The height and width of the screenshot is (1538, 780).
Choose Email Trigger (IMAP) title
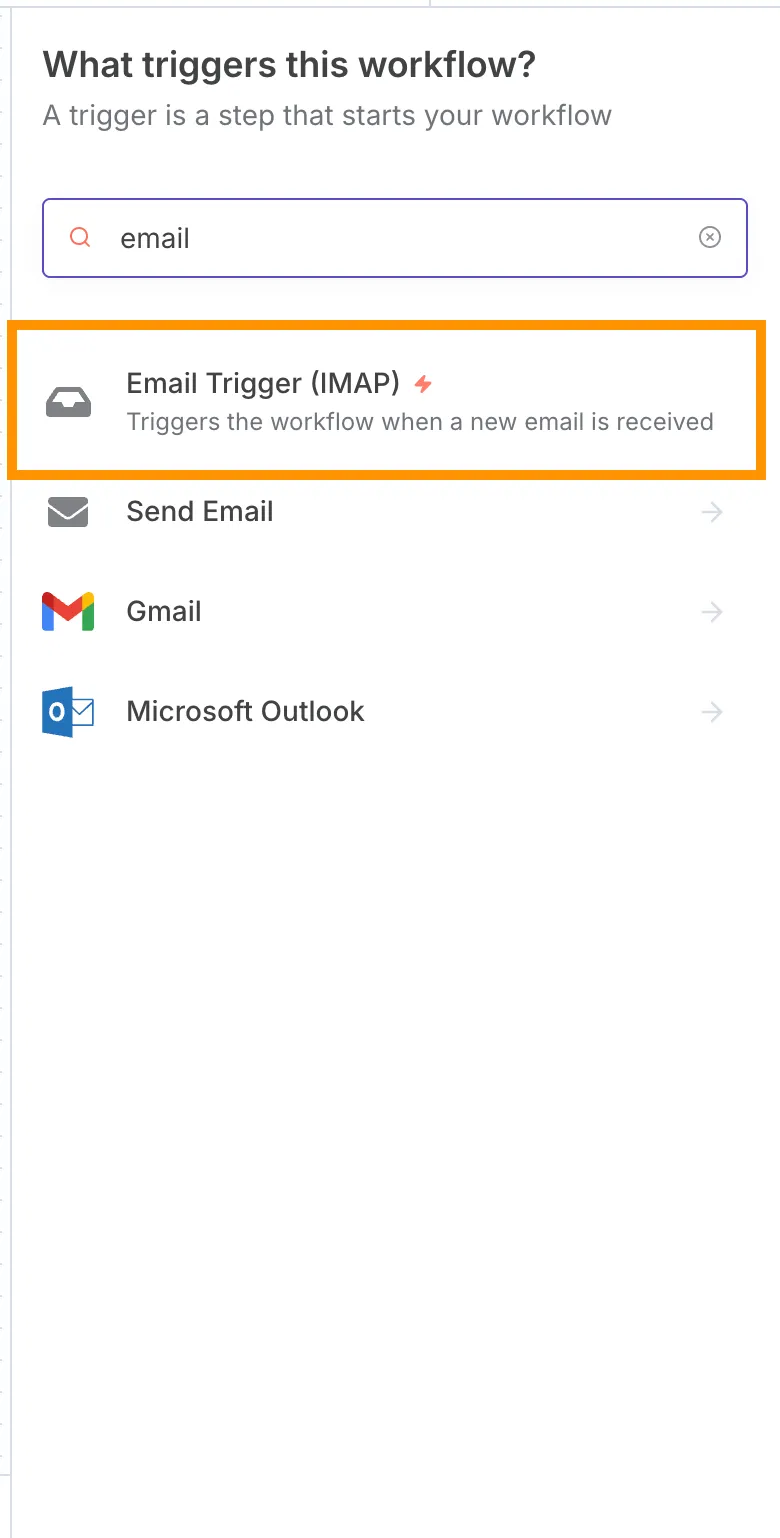click(x=263, y=383)
